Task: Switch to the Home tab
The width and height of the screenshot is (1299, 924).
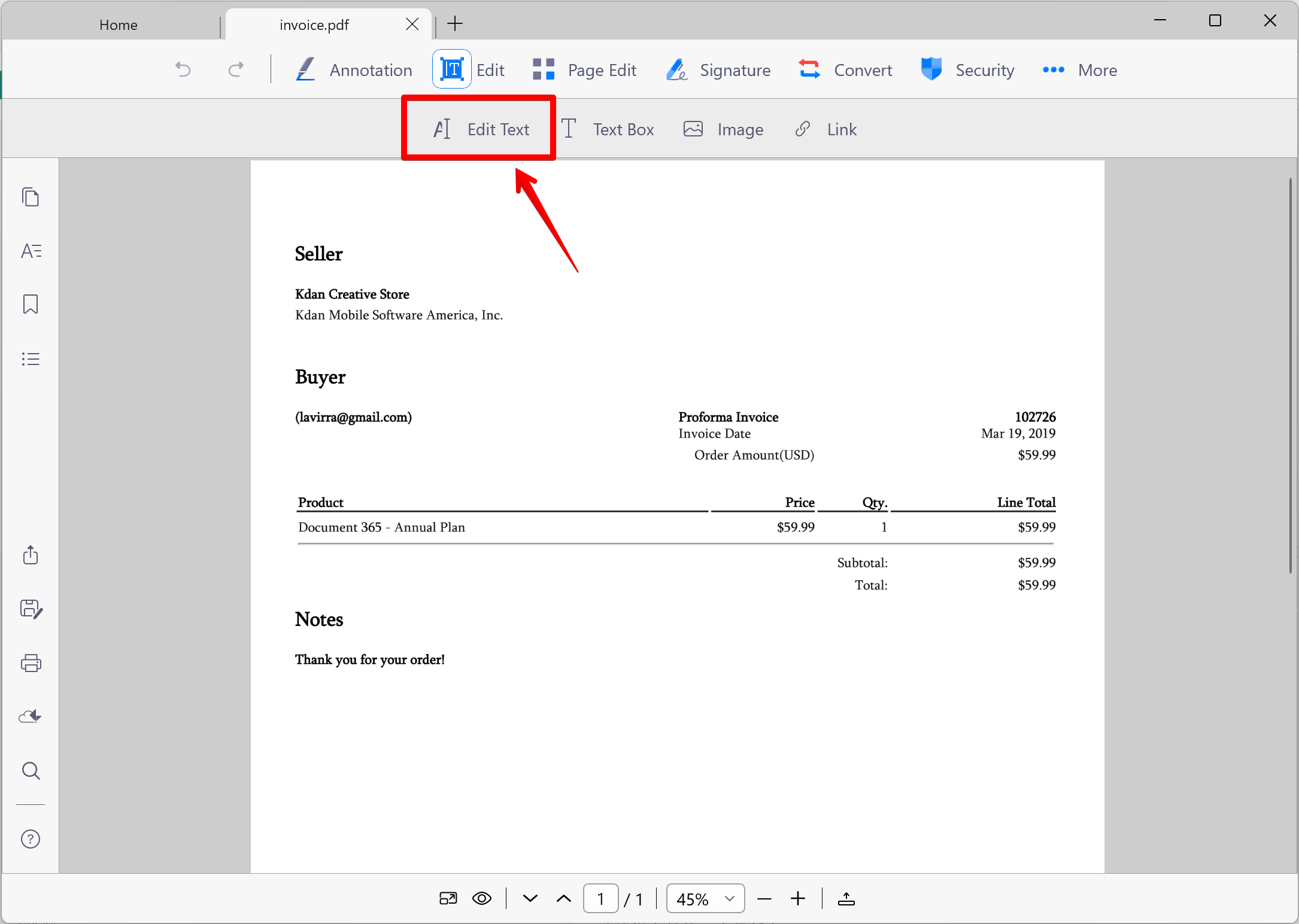Action: click(x=119, y=25)
